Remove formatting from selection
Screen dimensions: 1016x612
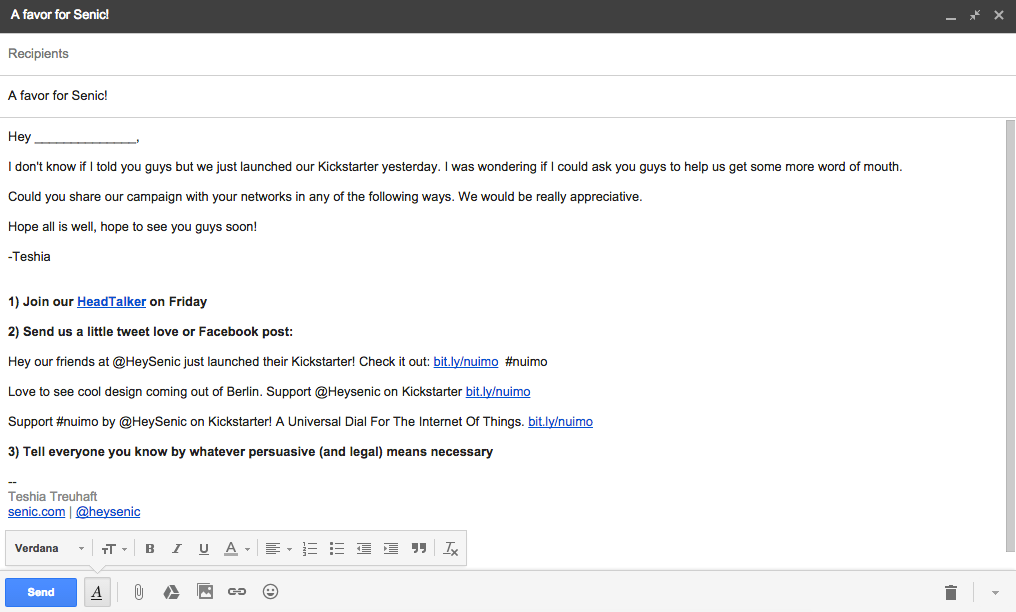point(450,549)
